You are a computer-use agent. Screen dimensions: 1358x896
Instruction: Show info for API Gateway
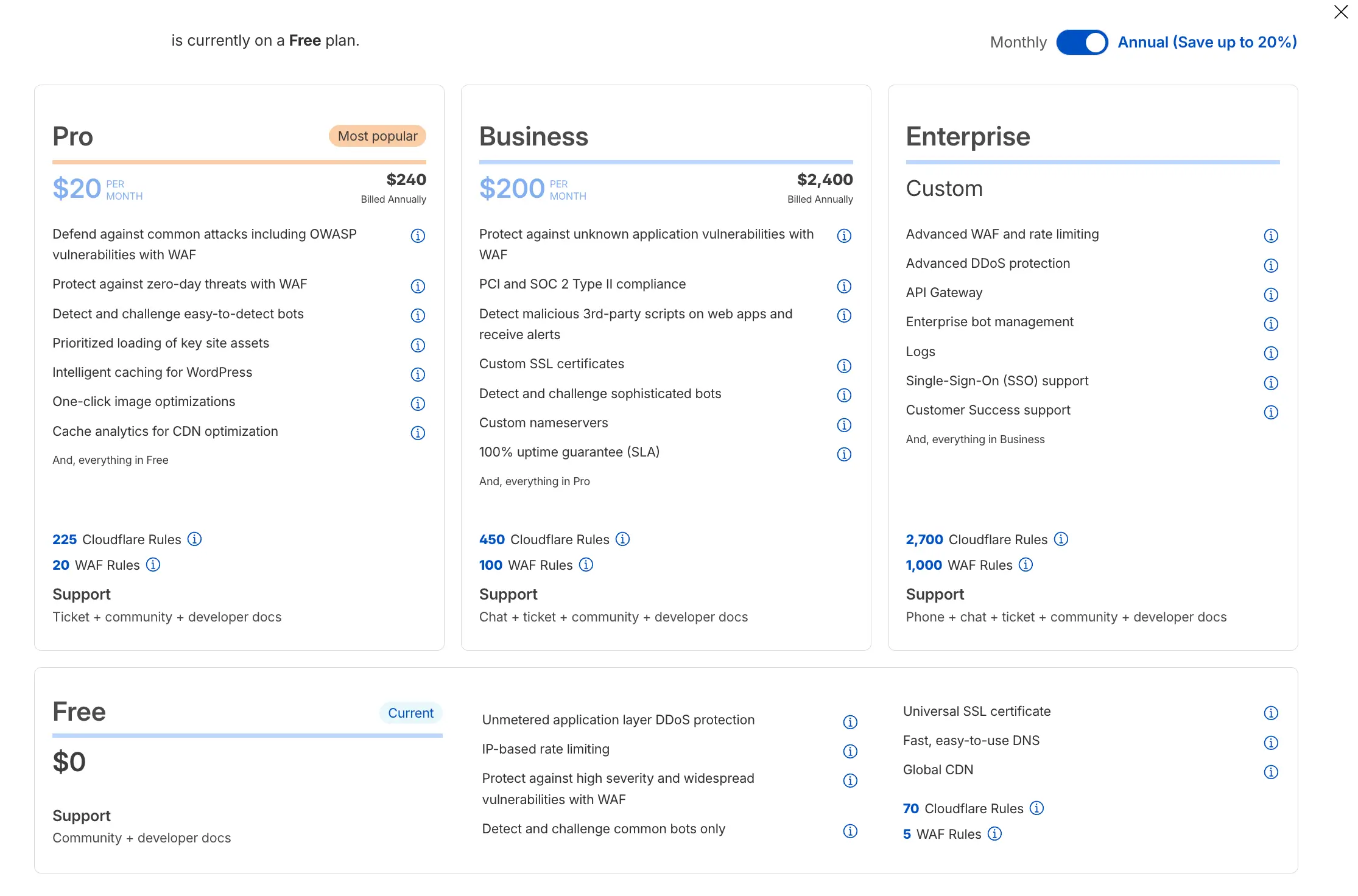[1271, 295]
